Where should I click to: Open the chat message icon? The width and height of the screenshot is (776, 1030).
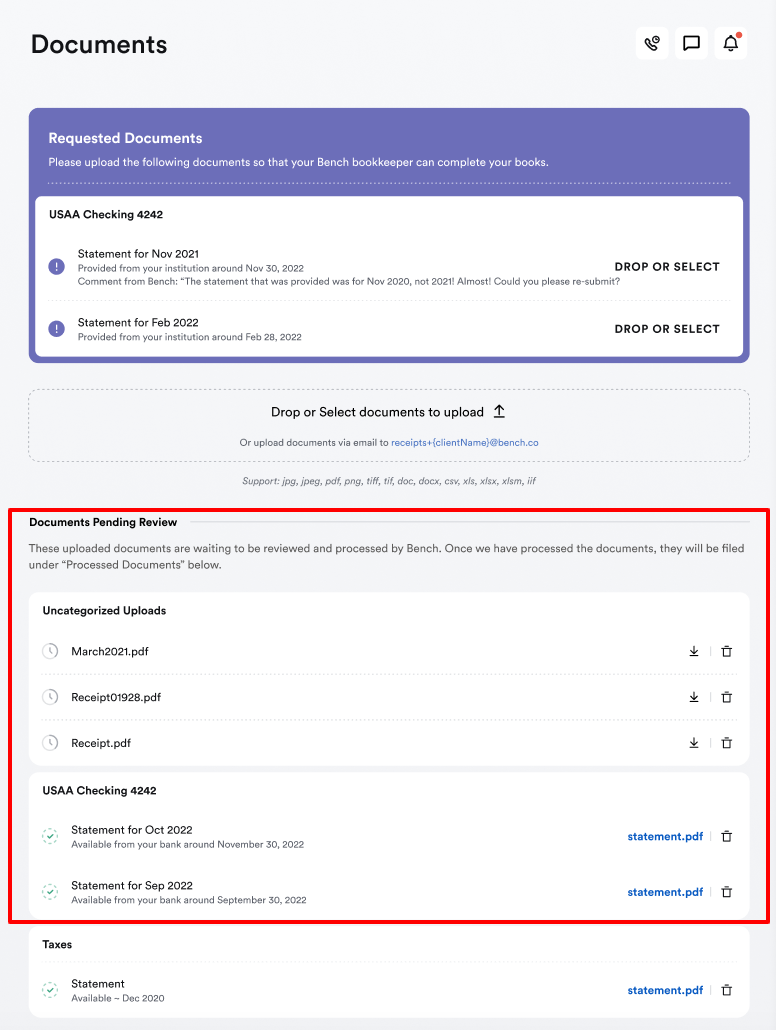(691, 43)
